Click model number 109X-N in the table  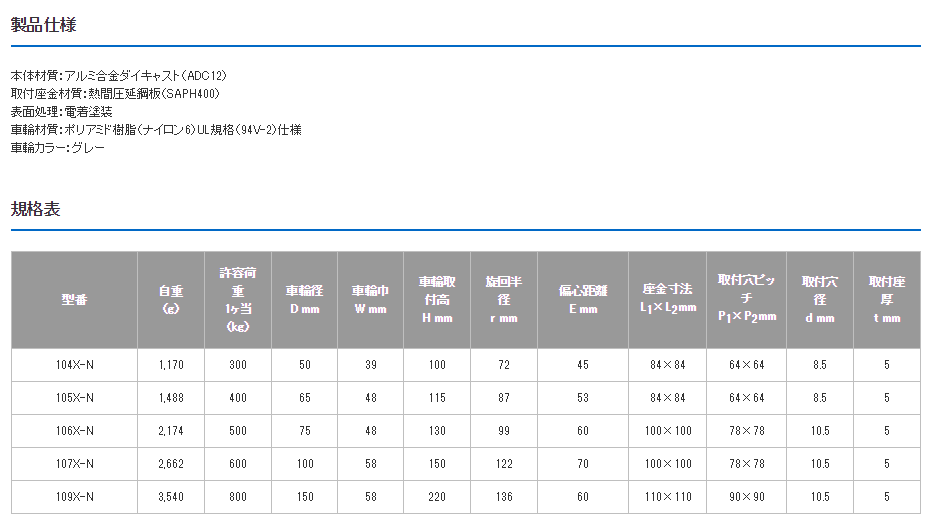74,496
